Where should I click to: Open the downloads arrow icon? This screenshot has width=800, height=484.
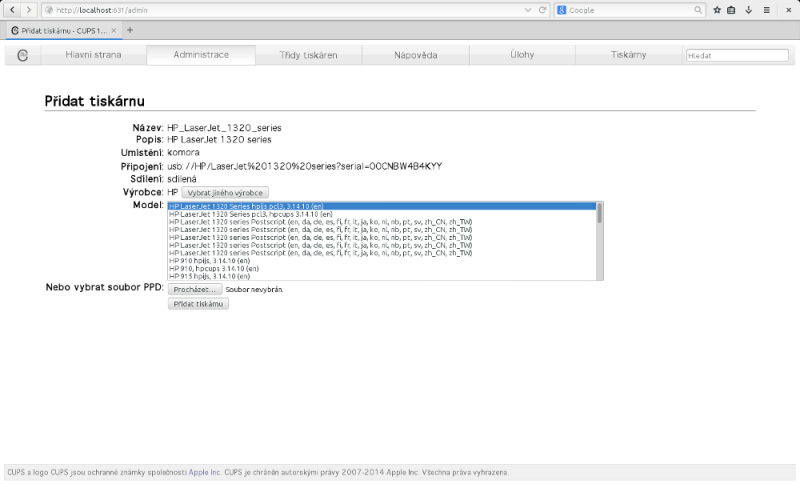click(x=748, y=9)
